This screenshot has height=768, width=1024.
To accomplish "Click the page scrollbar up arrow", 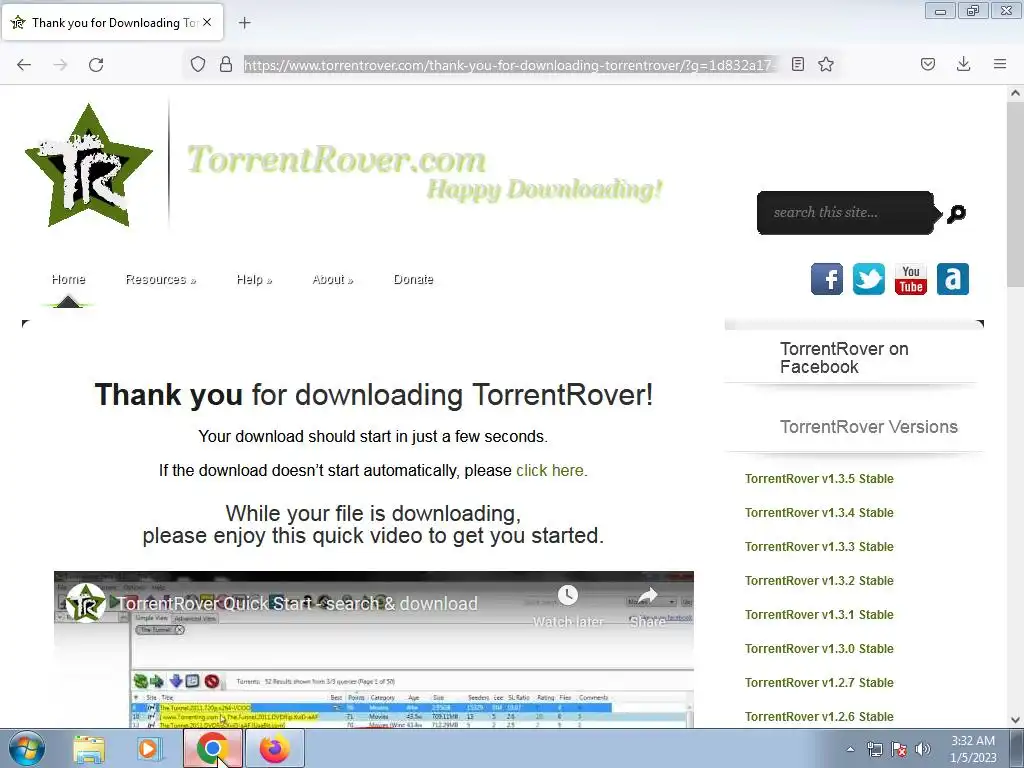I will 1016,93.
